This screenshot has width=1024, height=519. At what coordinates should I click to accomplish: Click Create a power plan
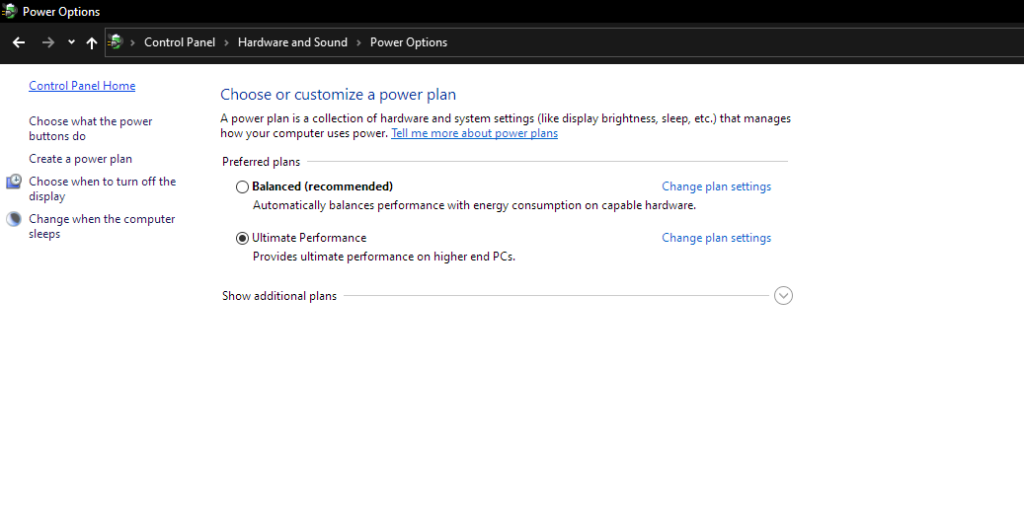(80, 159)
